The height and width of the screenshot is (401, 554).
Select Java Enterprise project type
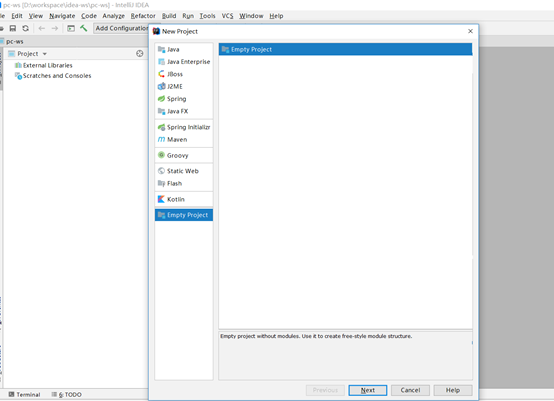(x=184, y=62)
